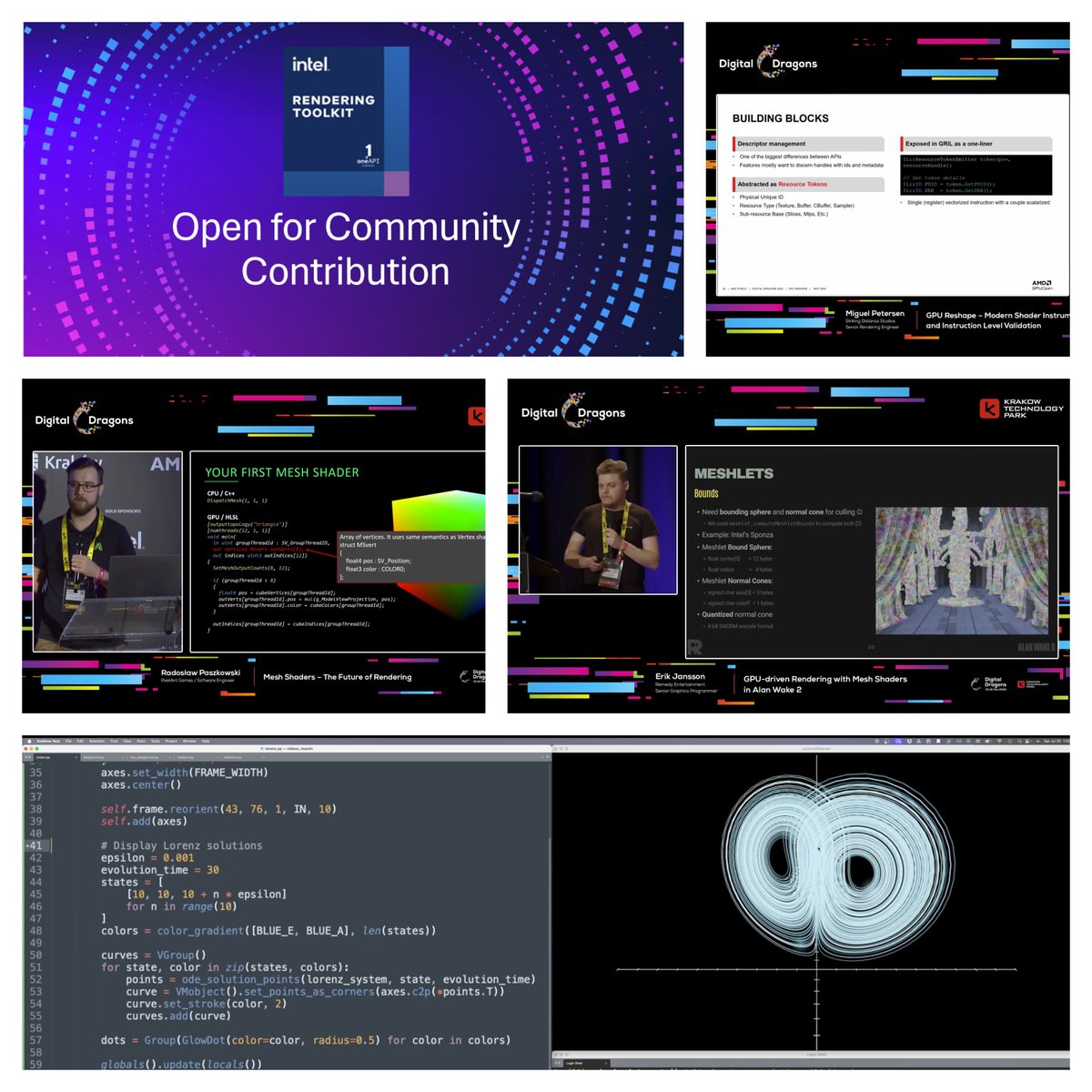Viewport: 1092px width, 1092px height.
Task: Click the 'Descriptor management' section header
Action: tap(808, 144)
